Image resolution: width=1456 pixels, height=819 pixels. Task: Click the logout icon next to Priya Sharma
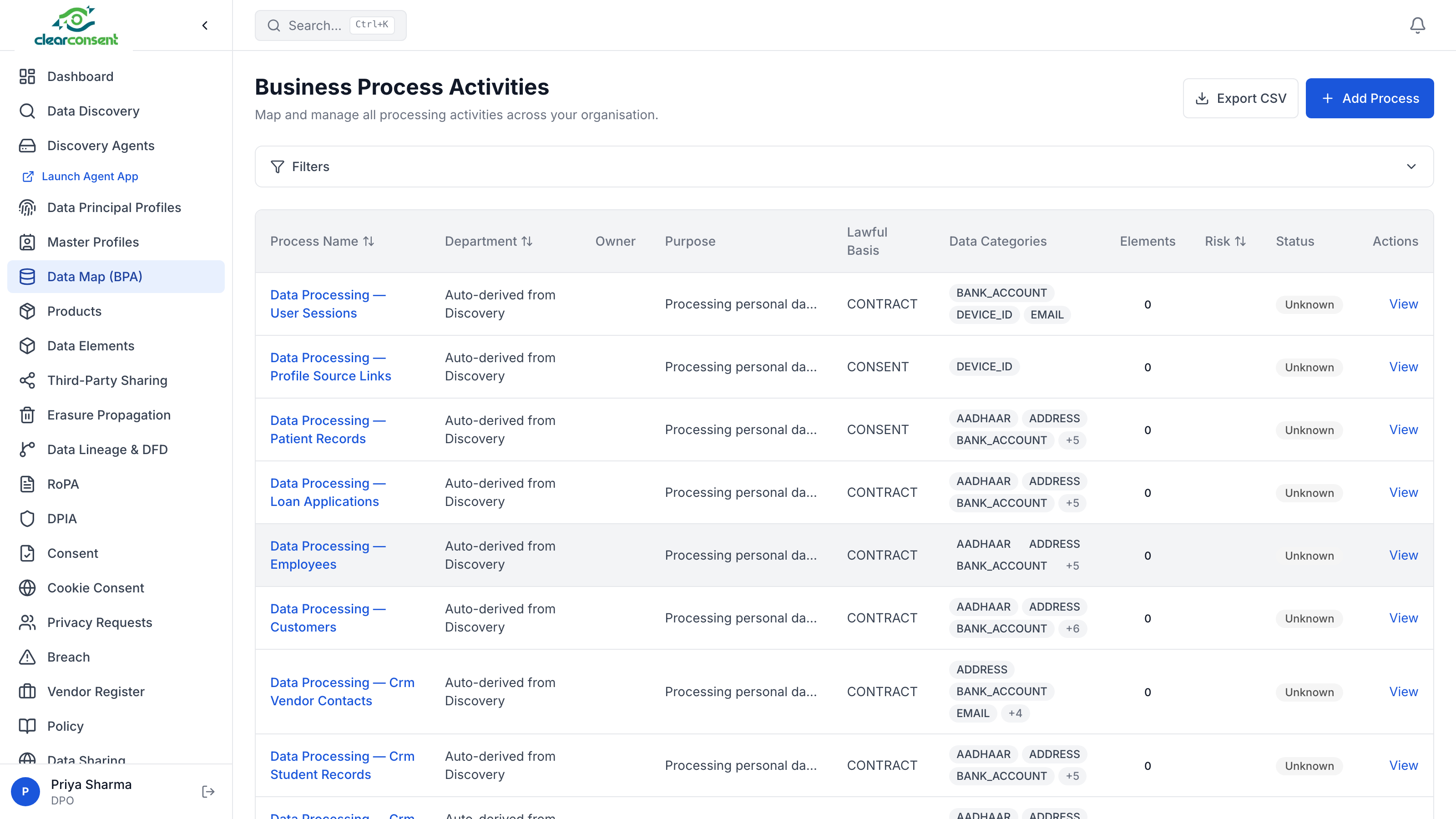[x=208, y=791]
